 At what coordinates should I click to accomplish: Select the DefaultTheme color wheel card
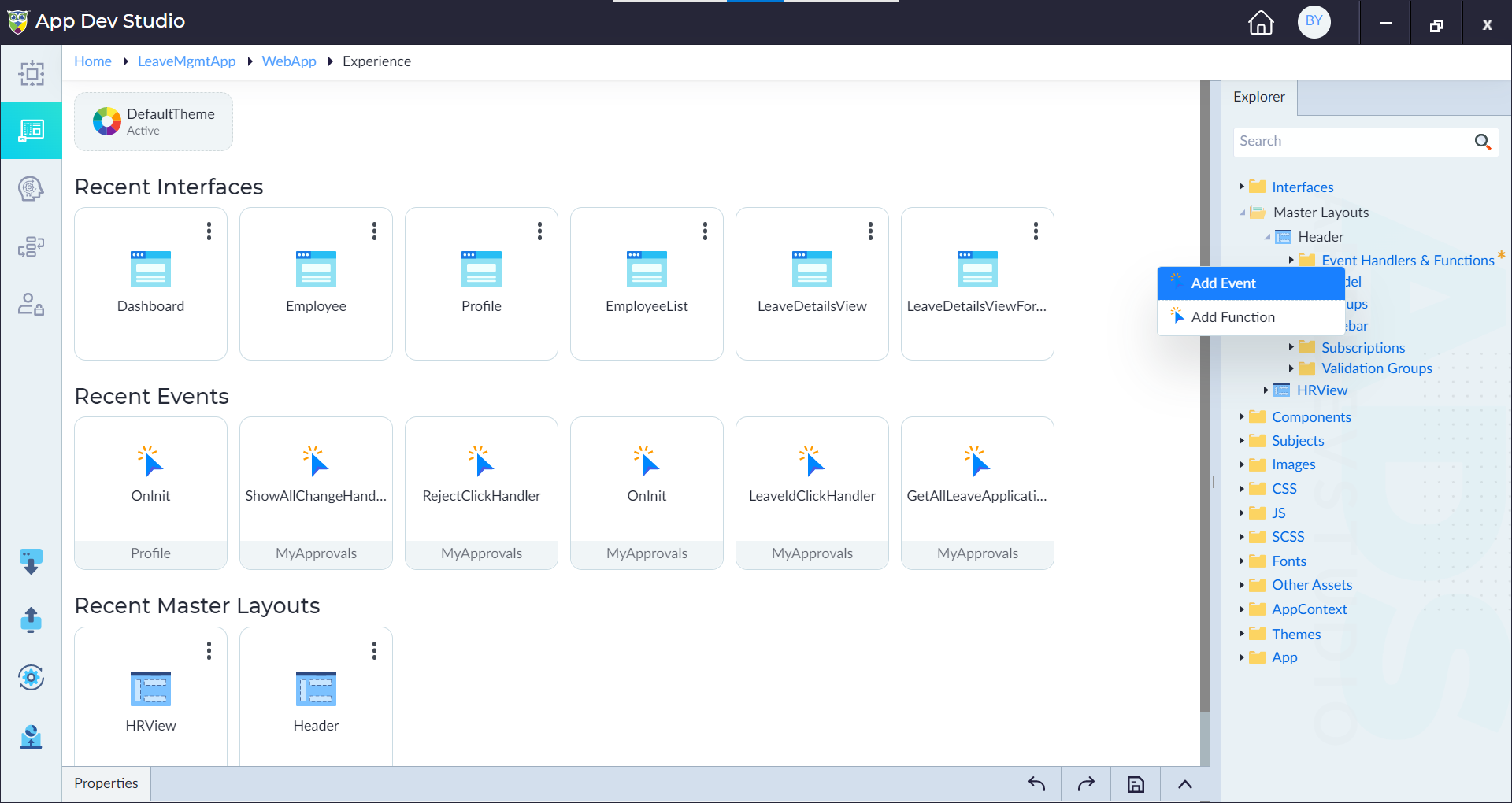tap(154, 121)
